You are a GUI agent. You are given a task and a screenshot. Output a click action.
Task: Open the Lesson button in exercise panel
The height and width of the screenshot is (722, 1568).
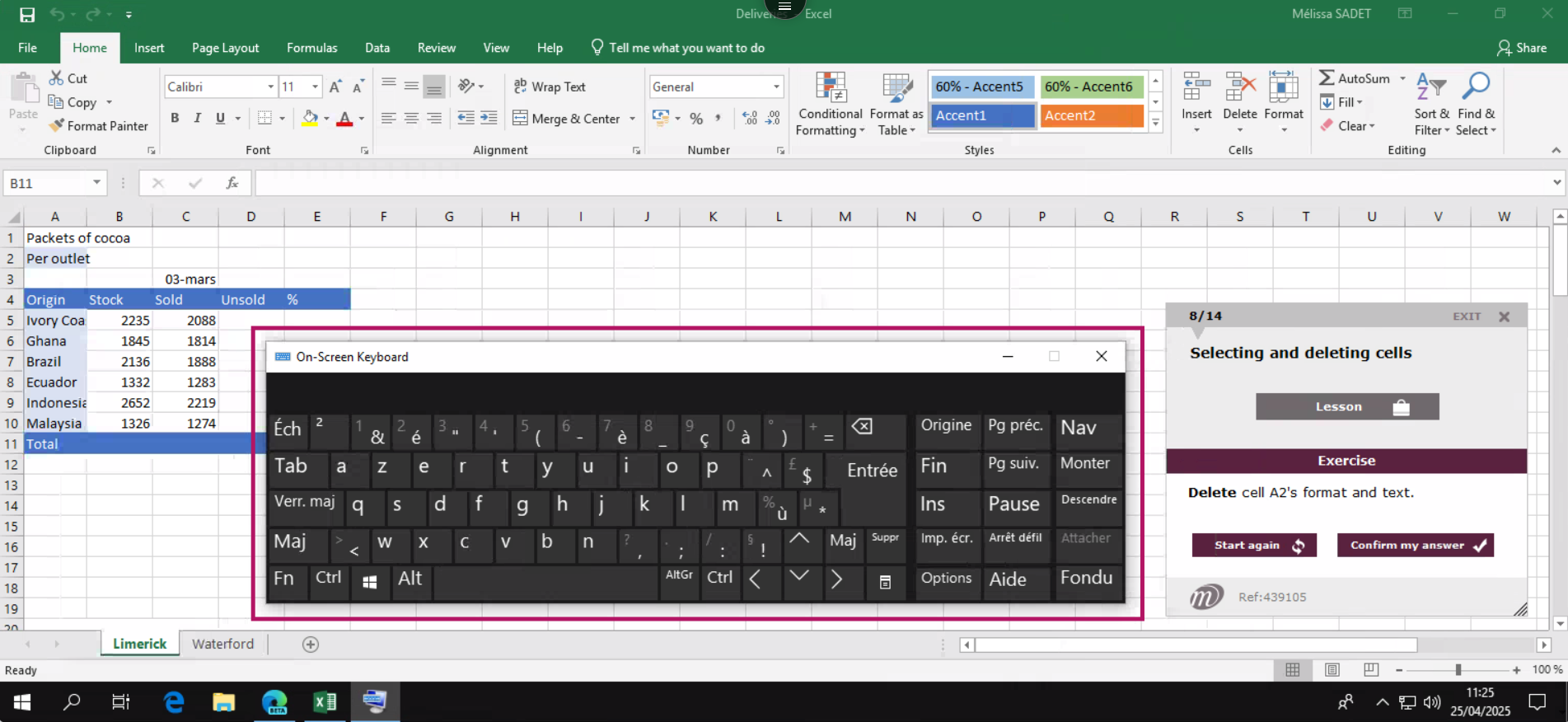point(1347,406)
